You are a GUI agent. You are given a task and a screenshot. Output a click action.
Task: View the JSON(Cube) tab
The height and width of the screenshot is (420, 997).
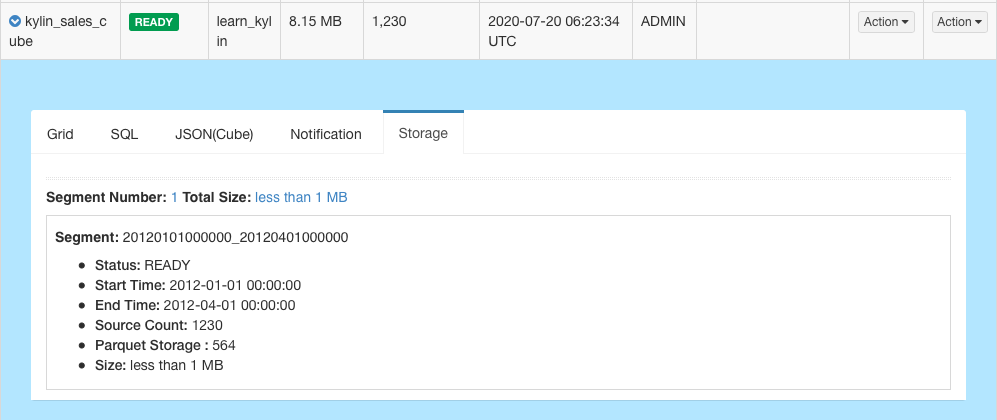tap(214, 134)
